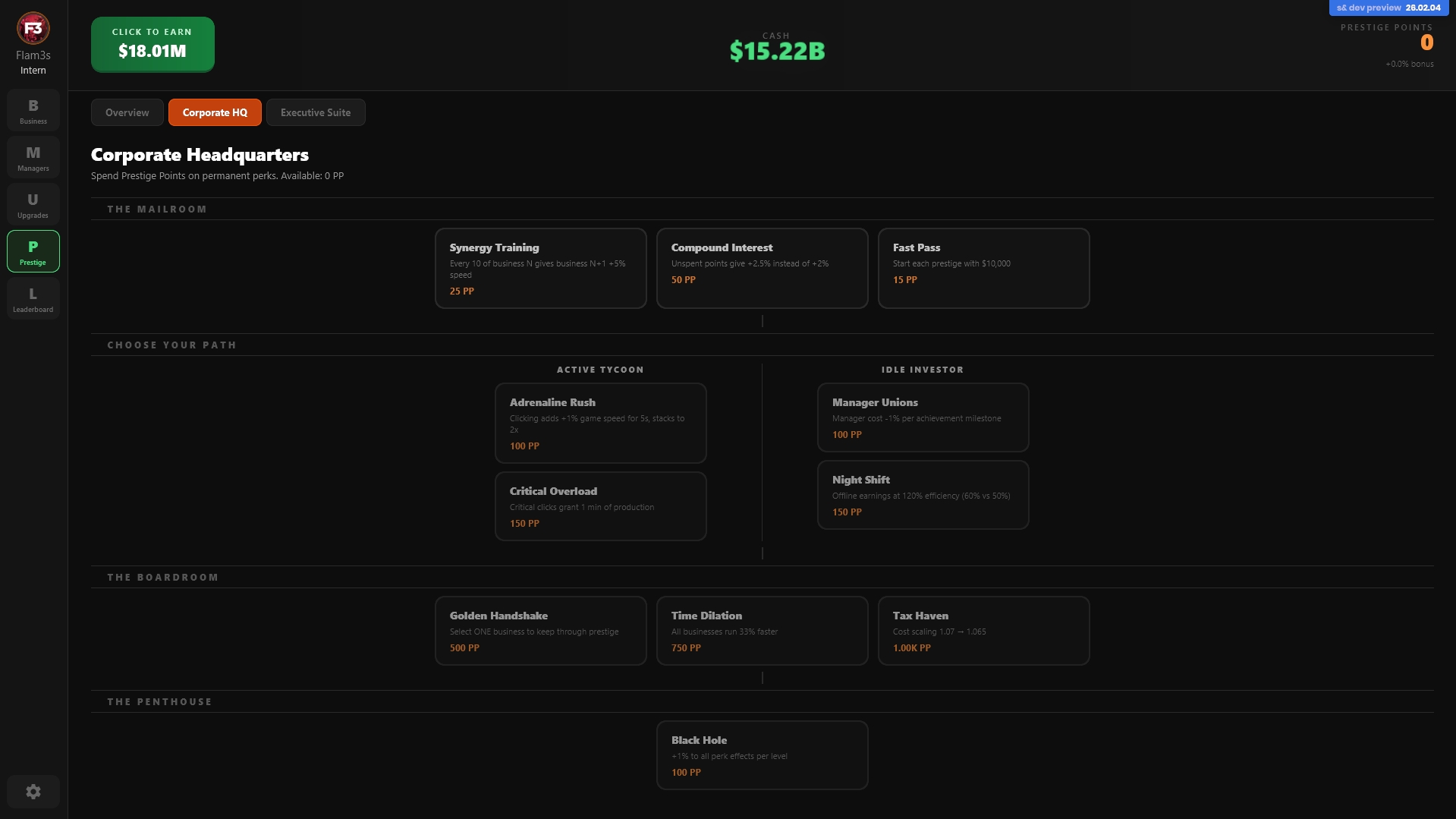Switch to the Overview tab
1456x819 pixels.
pos(127,112)
